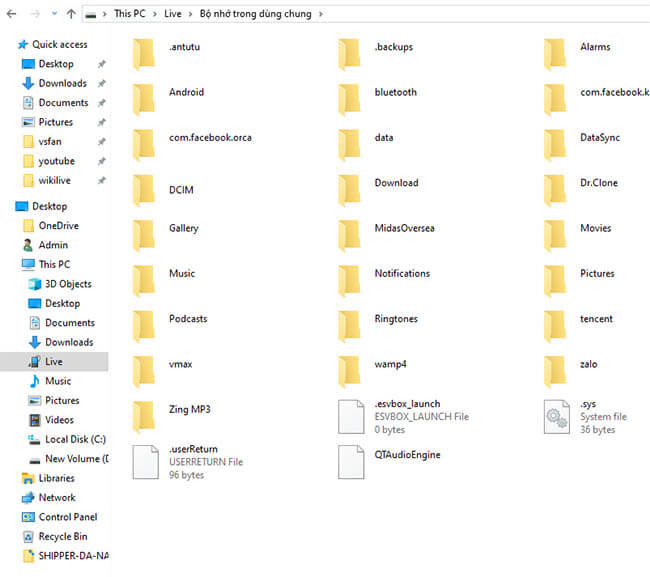
Task: Collapse the Quick access tree node
Action: pyautogui.click(x=9, y=45)
